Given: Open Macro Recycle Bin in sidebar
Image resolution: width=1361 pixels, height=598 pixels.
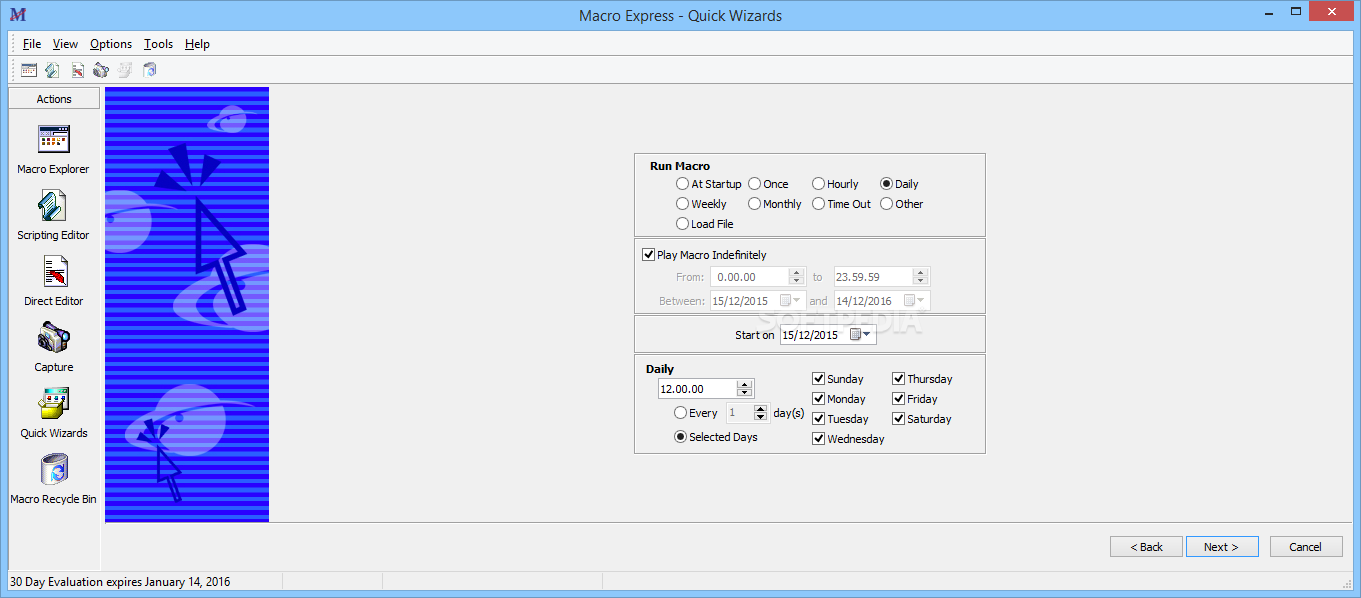Looking at the screenshot, I should point(53,479).
